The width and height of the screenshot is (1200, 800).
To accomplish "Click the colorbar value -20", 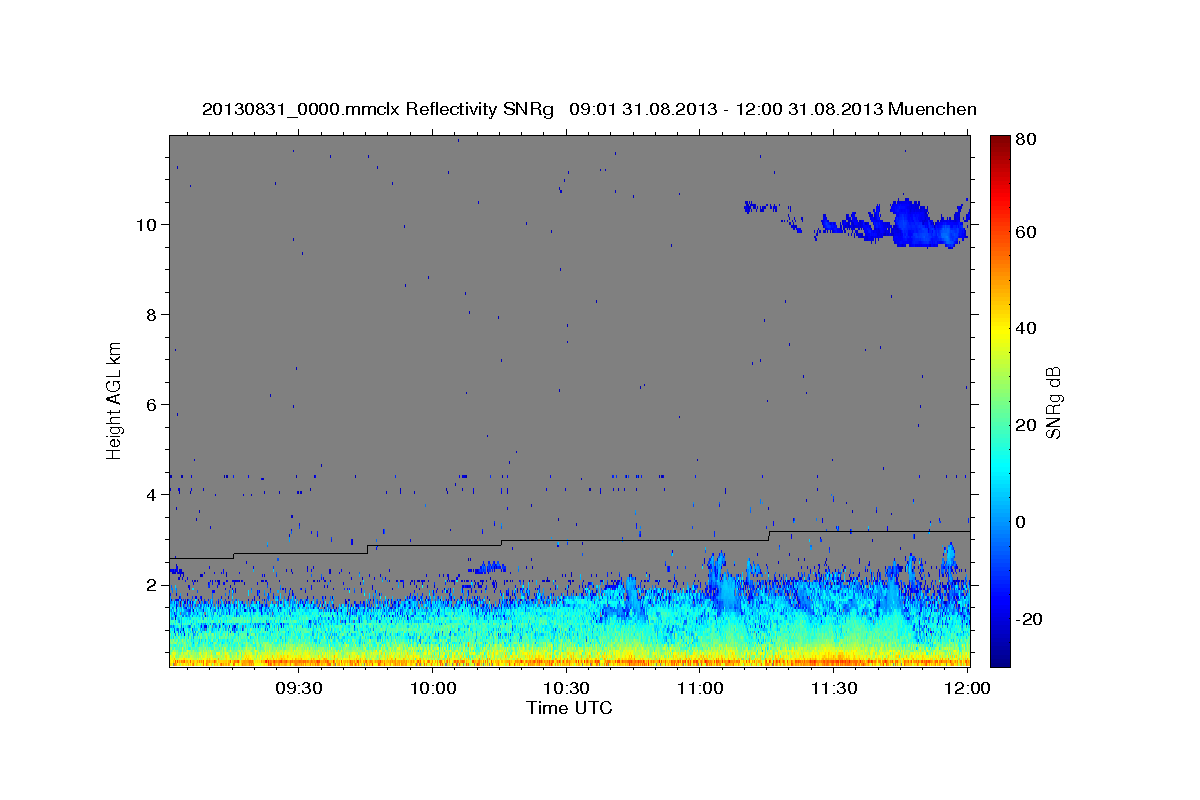I will [x=1031, y=619].
